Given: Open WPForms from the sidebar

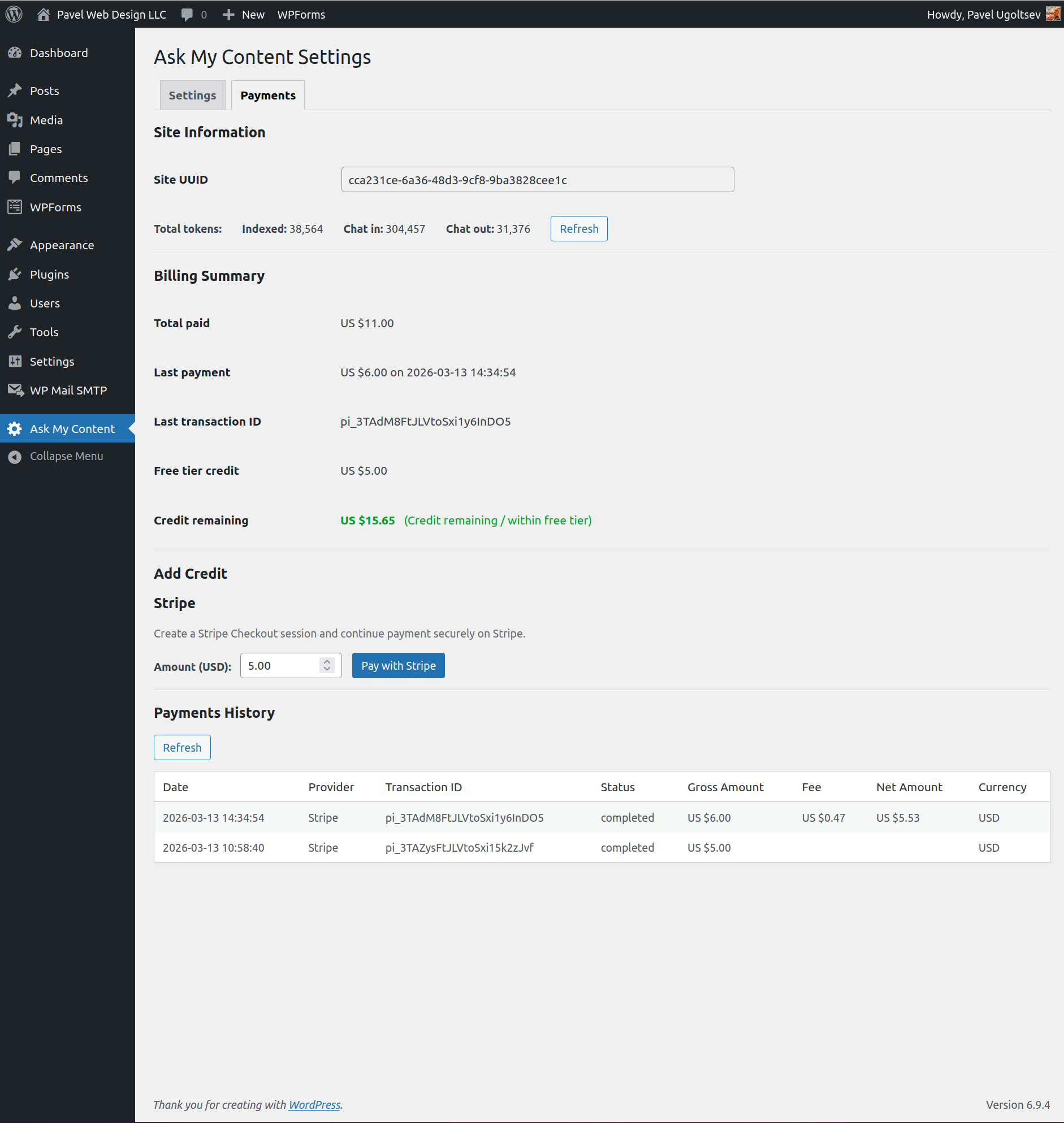Looking at the screenshot, I should (x=55, y=207).
